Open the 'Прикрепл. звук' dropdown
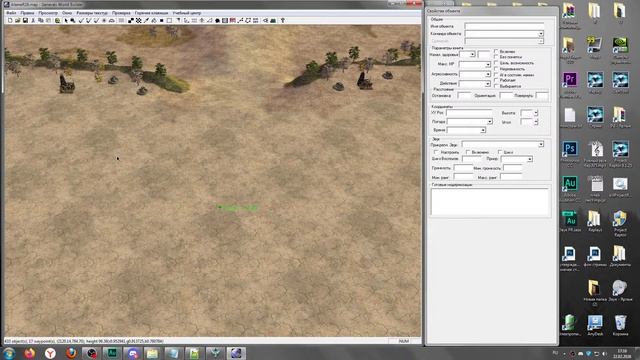This screenshot has height=360, width=640. pos(541,144)
